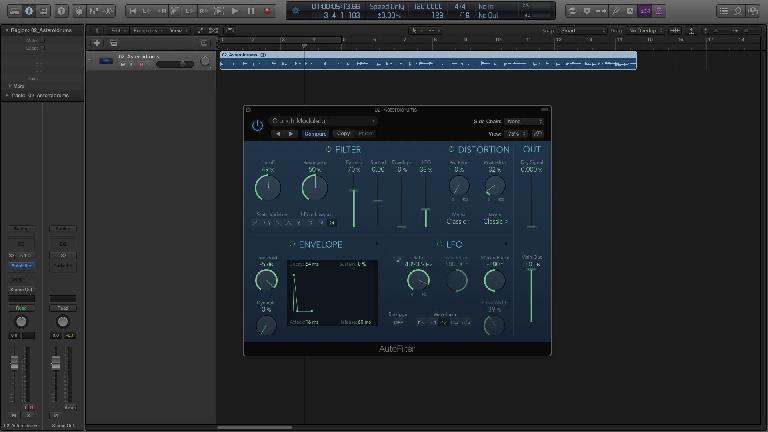Open the Drag mode No Overlap dropdown
The width and height of the screenshot is (768, 432).
coord(645,30)
